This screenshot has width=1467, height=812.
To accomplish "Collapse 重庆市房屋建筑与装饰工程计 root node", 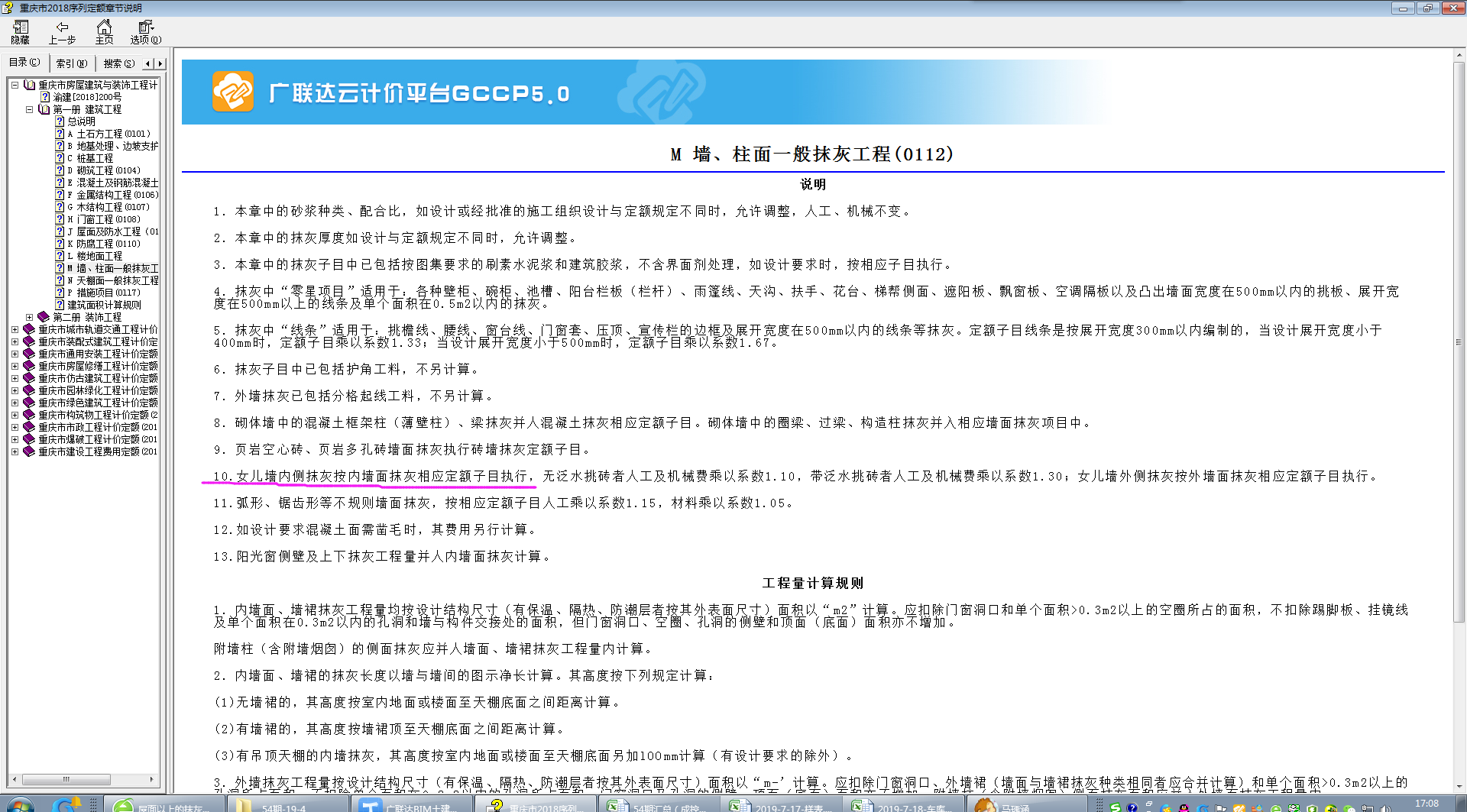I will [x=15, y=85].
